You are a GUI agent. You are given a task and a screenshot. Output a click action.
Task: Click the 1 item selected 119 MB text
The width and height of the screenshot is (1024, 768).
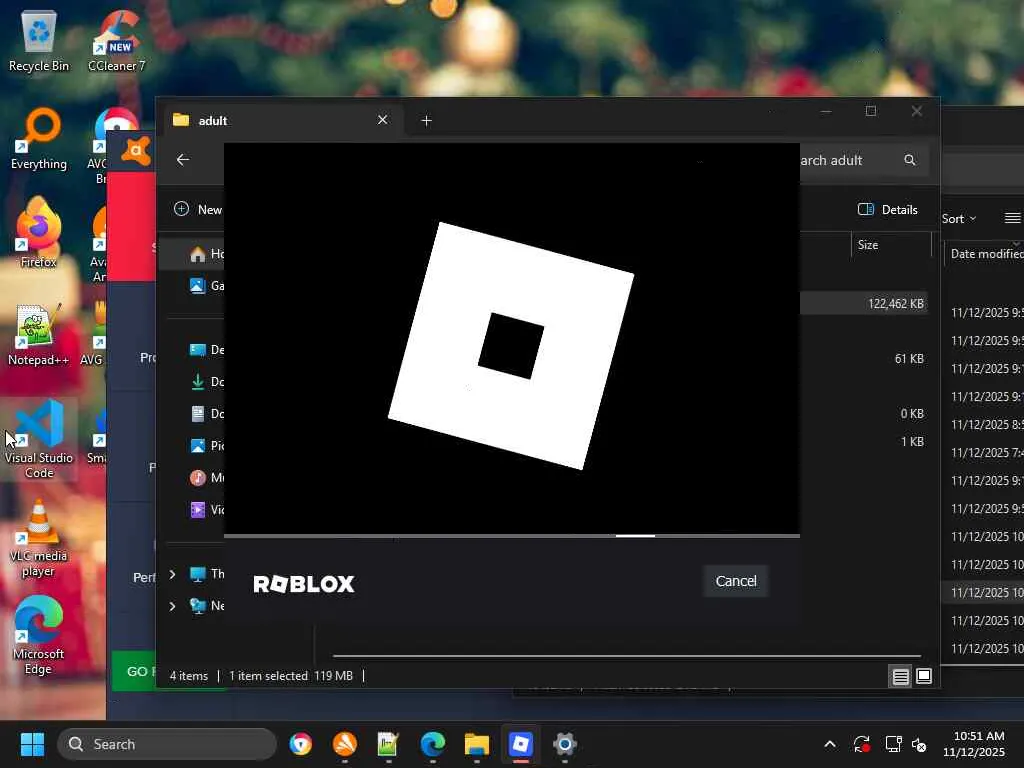291,676
